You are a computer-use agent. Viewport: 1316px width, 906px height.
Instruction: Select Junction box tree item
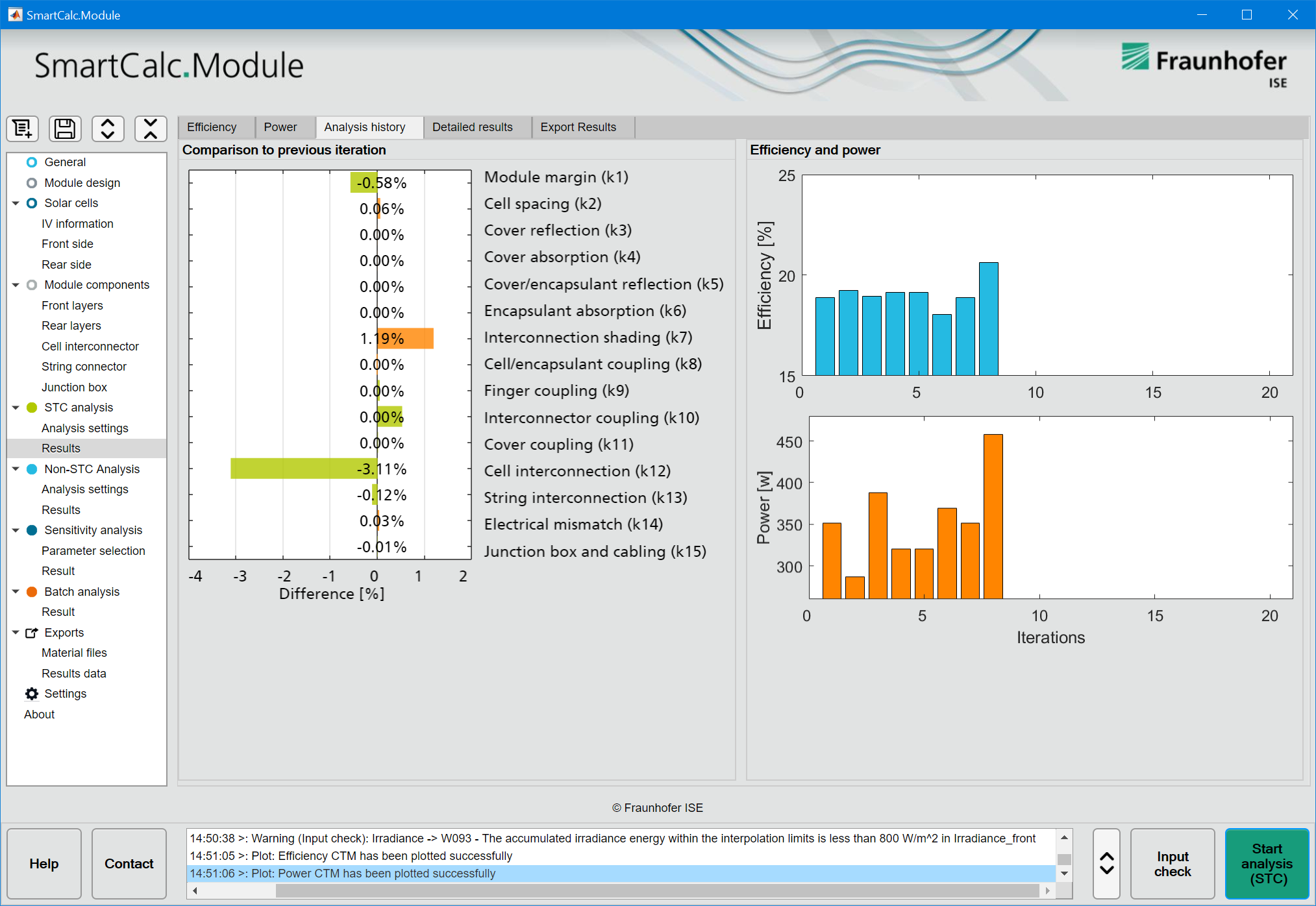click(74, 387)
